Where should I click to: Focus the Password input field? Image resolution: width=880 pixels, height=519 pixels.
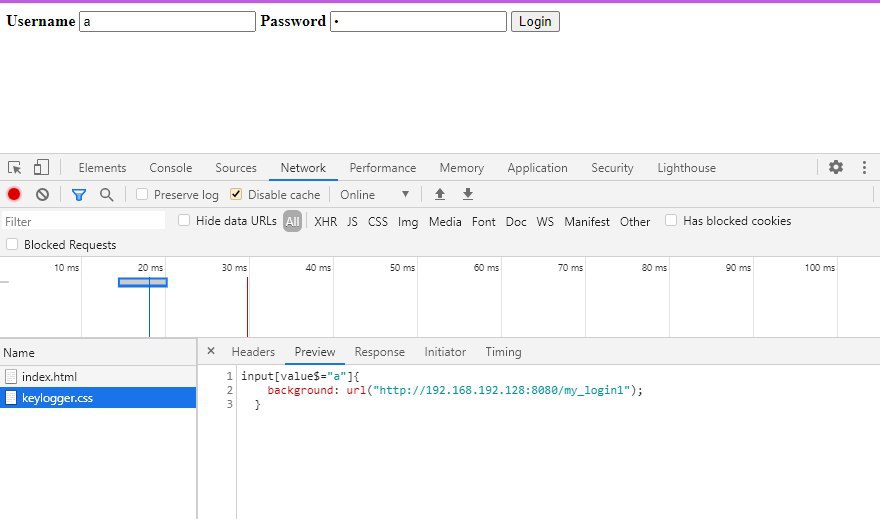click(418, 21)
